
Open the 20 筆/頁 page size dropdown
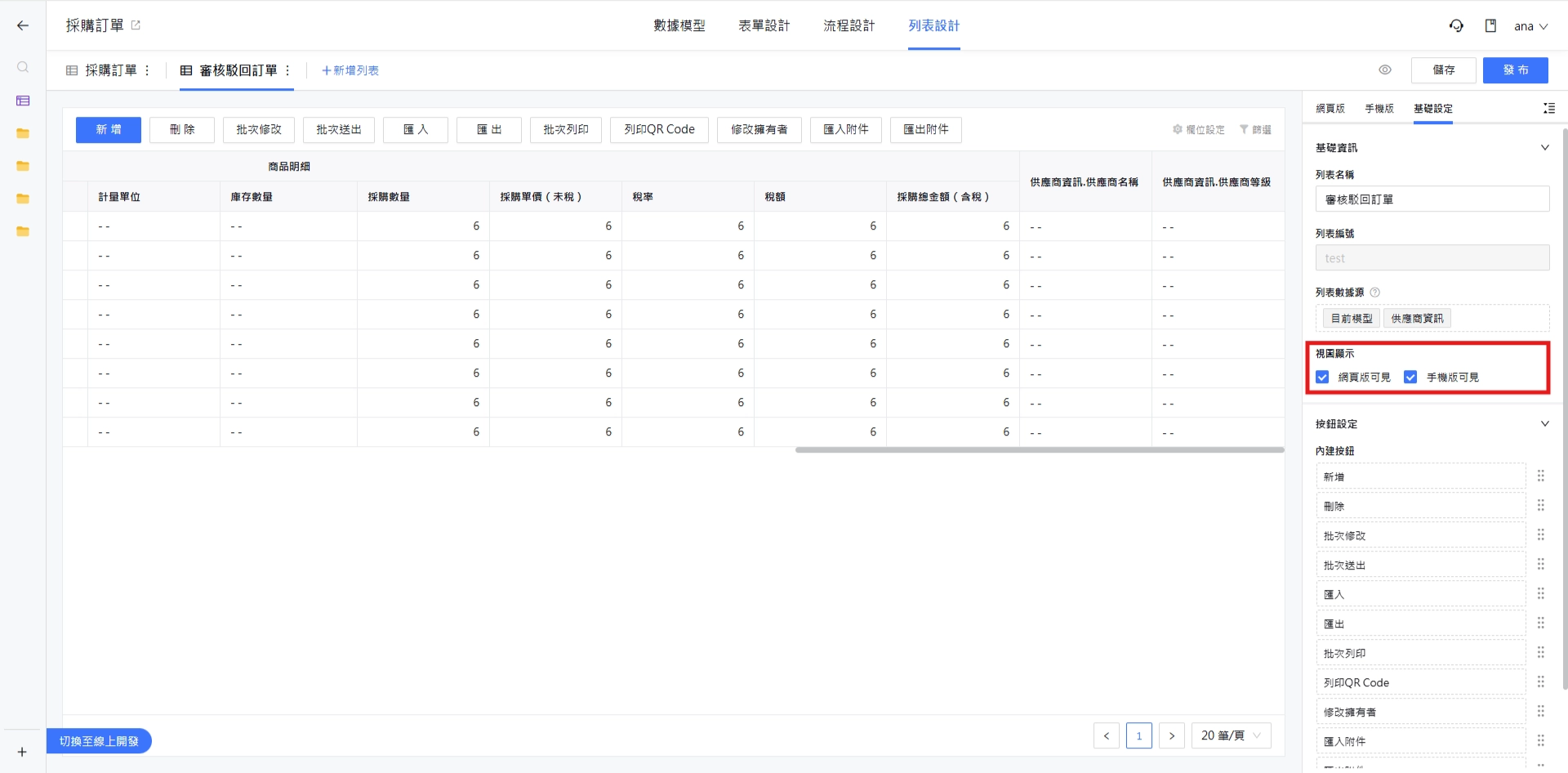(1231, 735)
